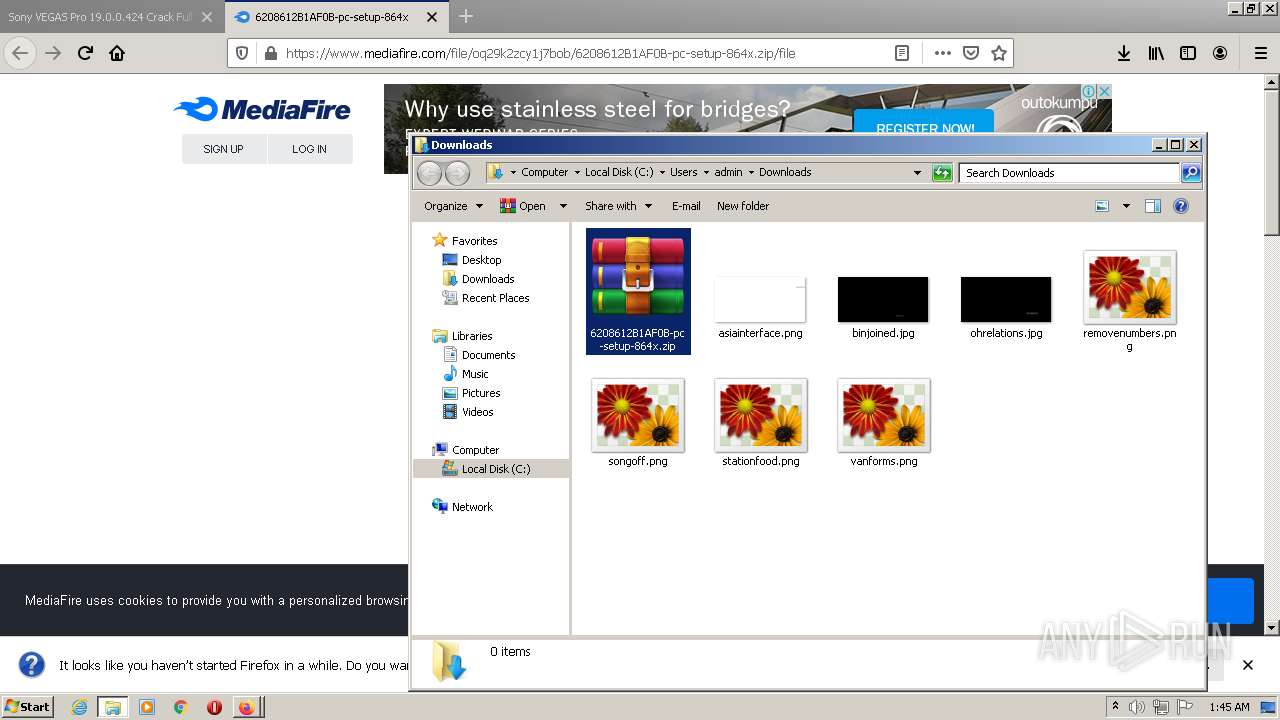This screenshot has height=720, width=1280.
Task: Open the Windows Start menu
Action: tap(27, 706)
